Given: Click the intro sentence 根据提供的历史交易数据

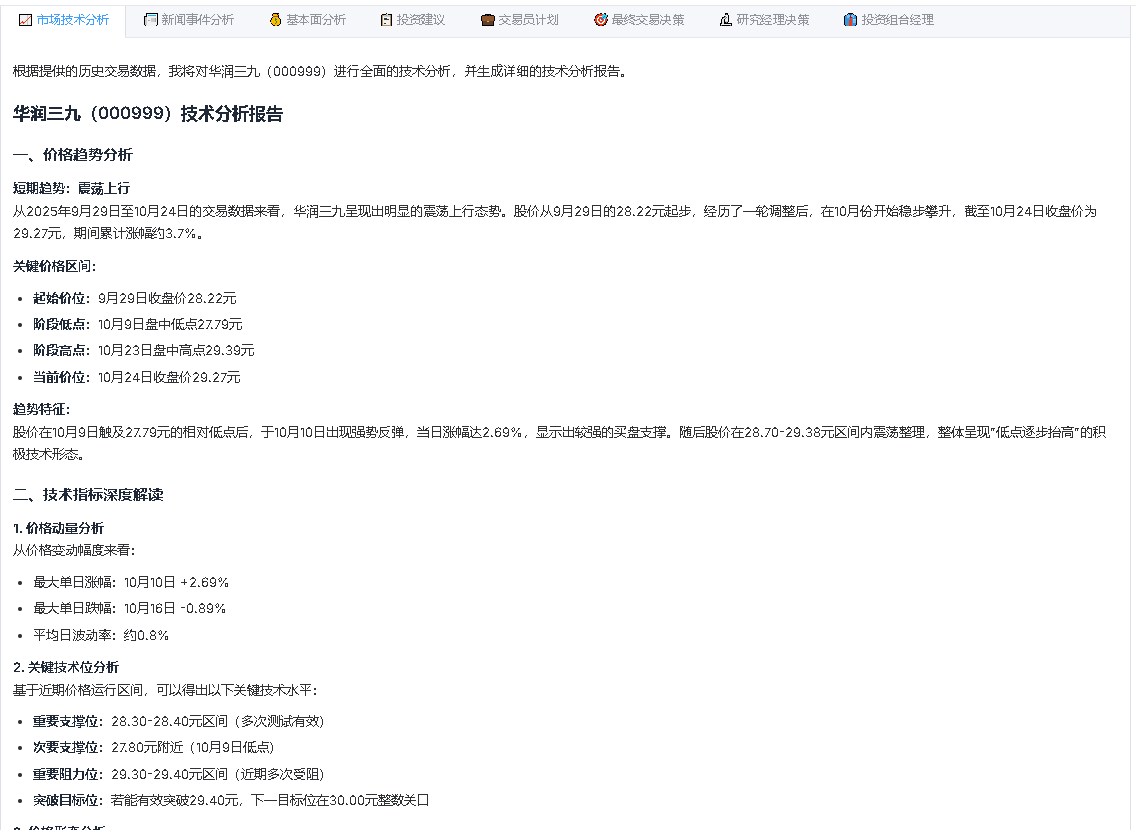Looking at the screenshot, I should (x=321, y=72).
